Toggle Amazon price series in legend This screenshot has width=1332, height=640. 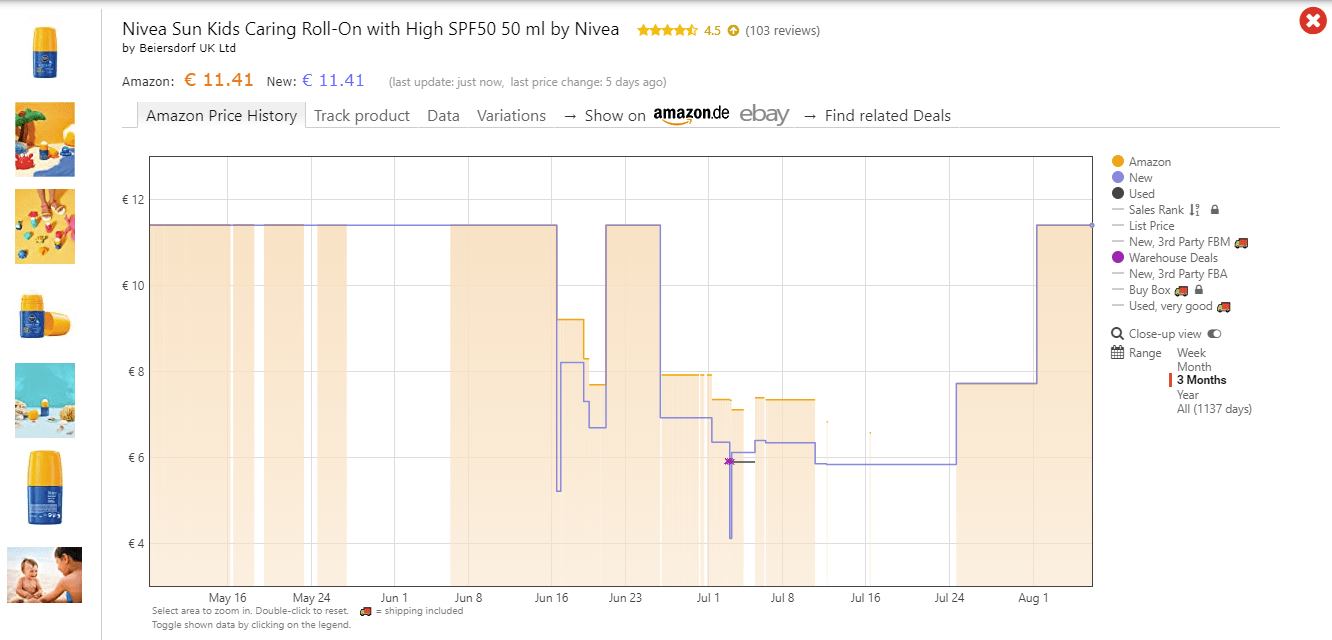pos(1149,162)
